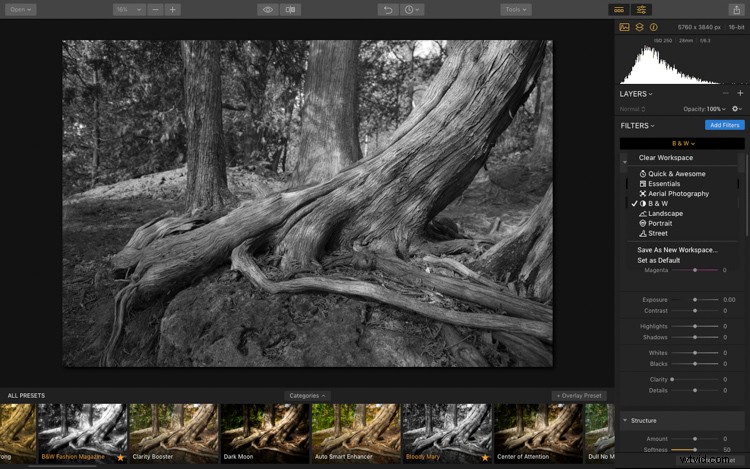Show image info icon
750x469 pixels.
click(653, 27)
